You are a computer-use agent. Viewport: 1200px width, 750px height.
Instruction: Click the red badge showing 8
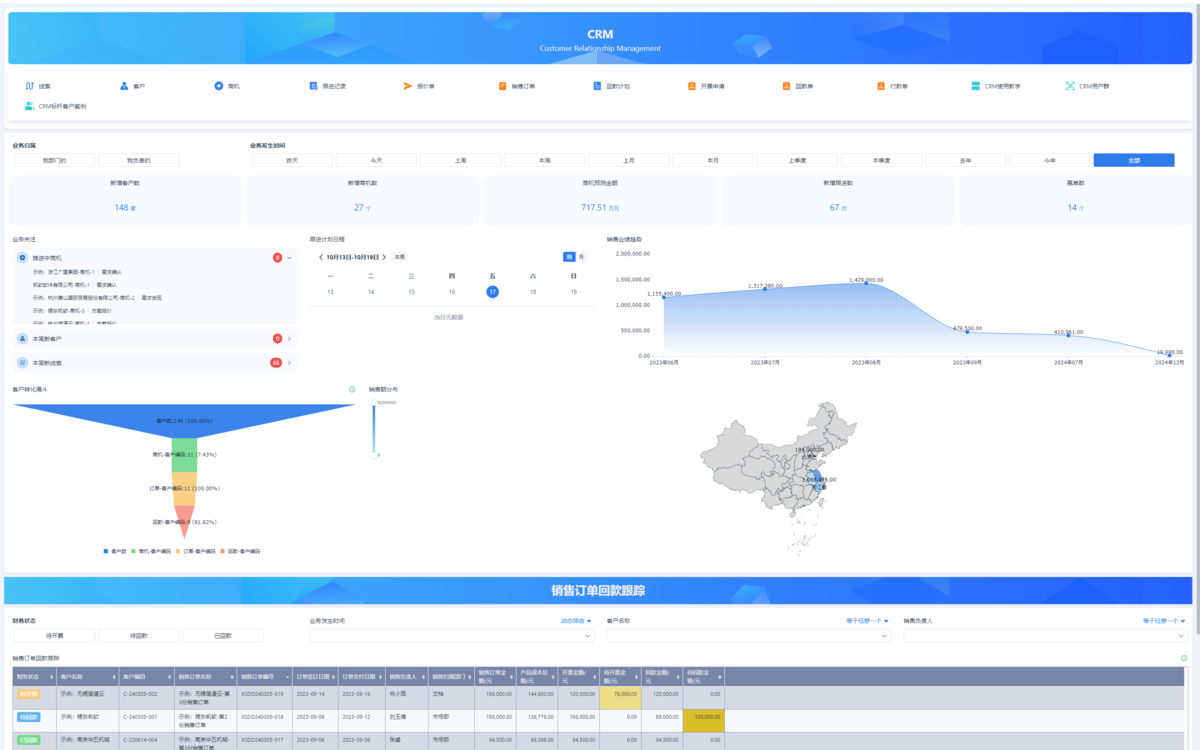pyautogui.click(x=277, y=258)
